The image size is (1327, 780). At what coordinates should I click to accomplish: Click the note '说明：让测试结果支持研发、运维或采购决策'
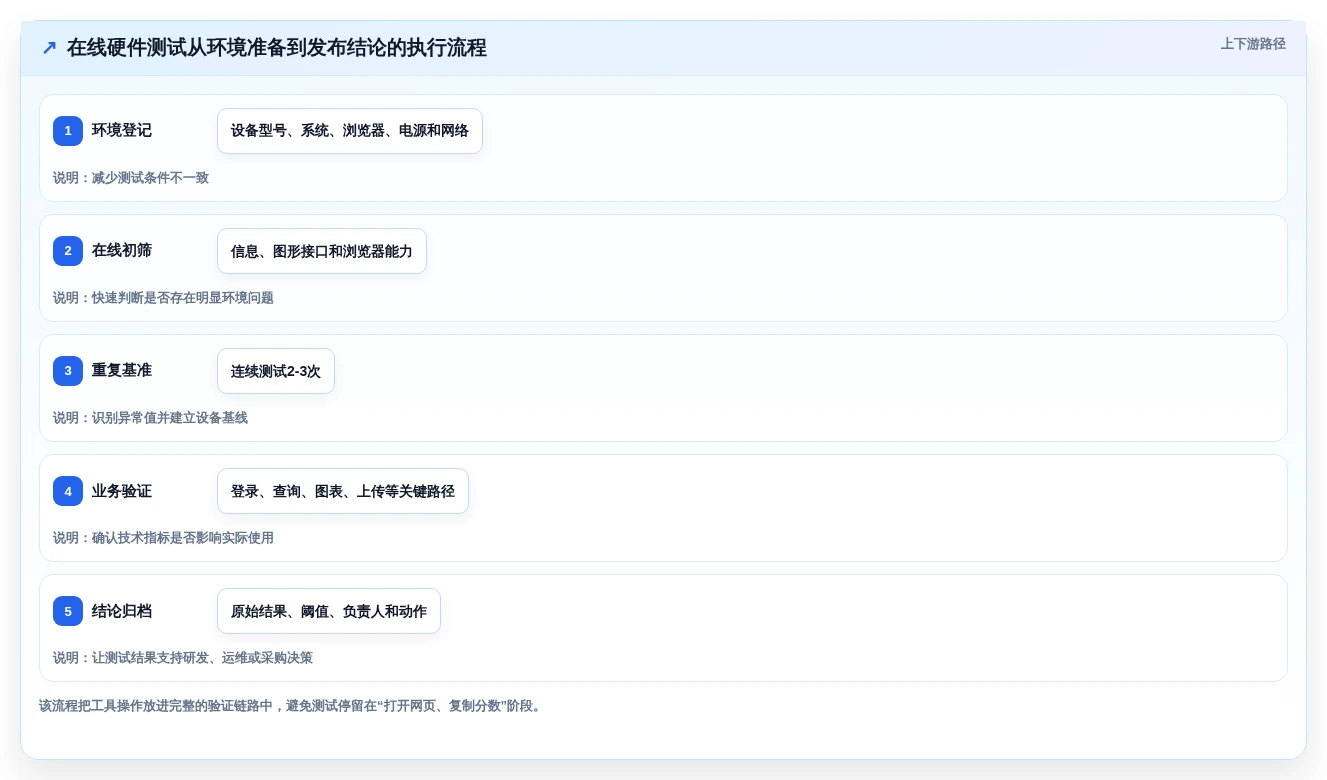tap(183, 658)
